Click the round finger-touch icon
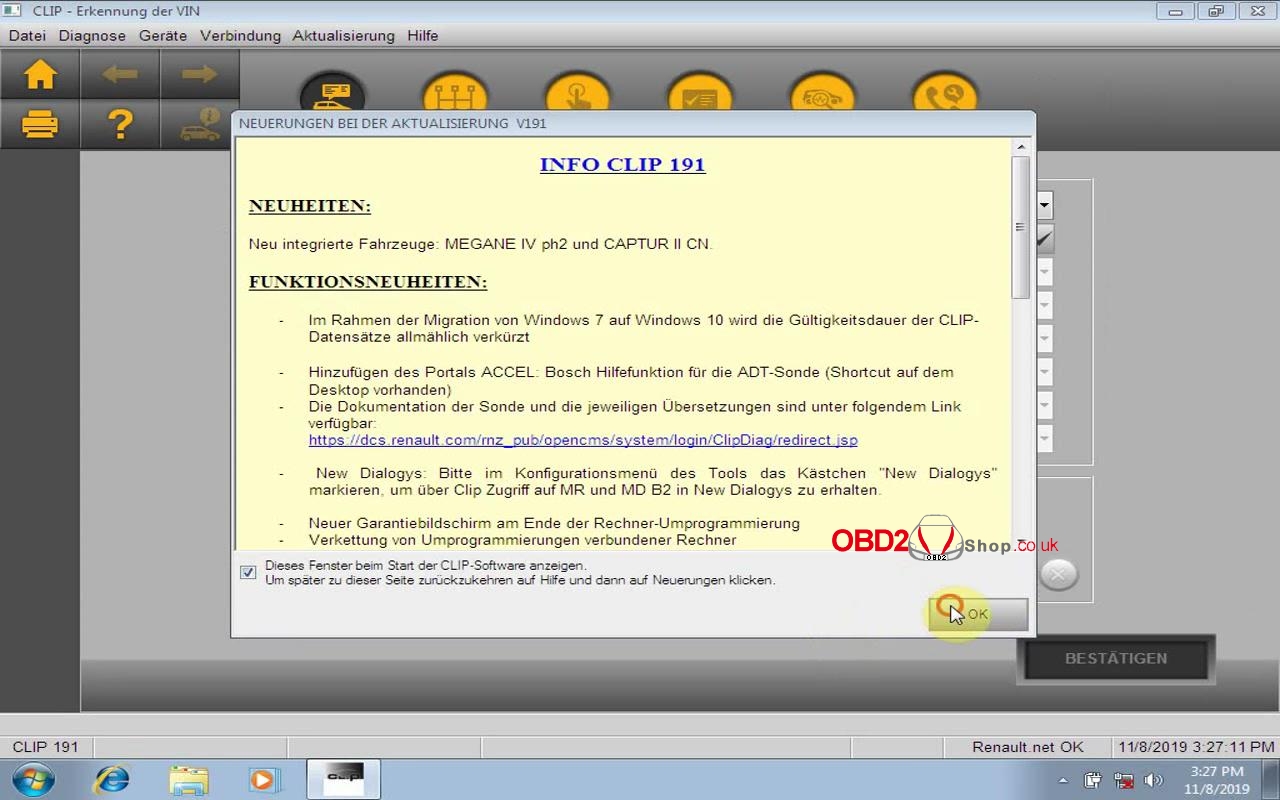1280x800 pixels. tap(577, 97)
